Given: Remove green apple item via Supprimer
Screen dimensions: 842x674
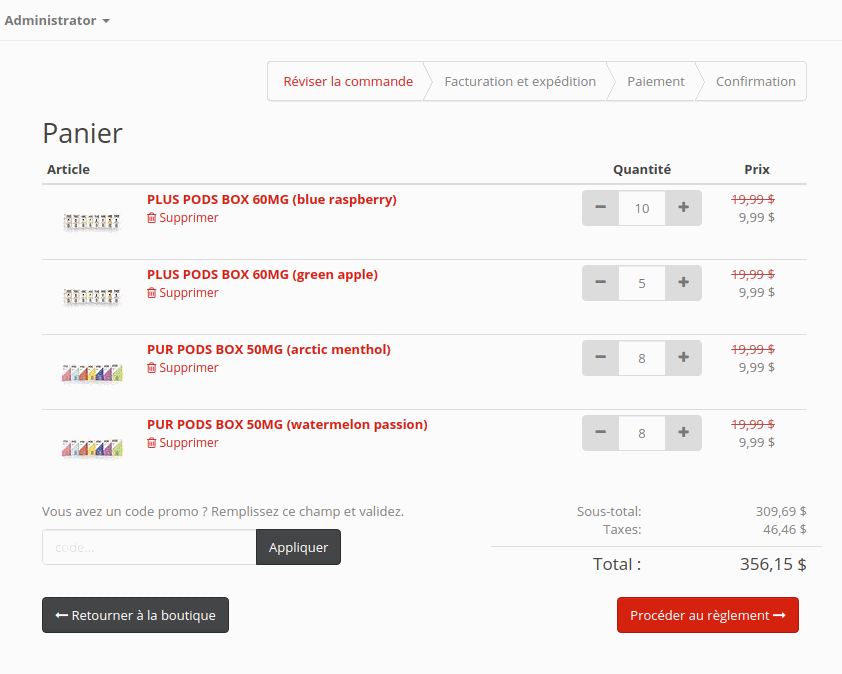Looking at the screenshot, I should coord(183,293).
